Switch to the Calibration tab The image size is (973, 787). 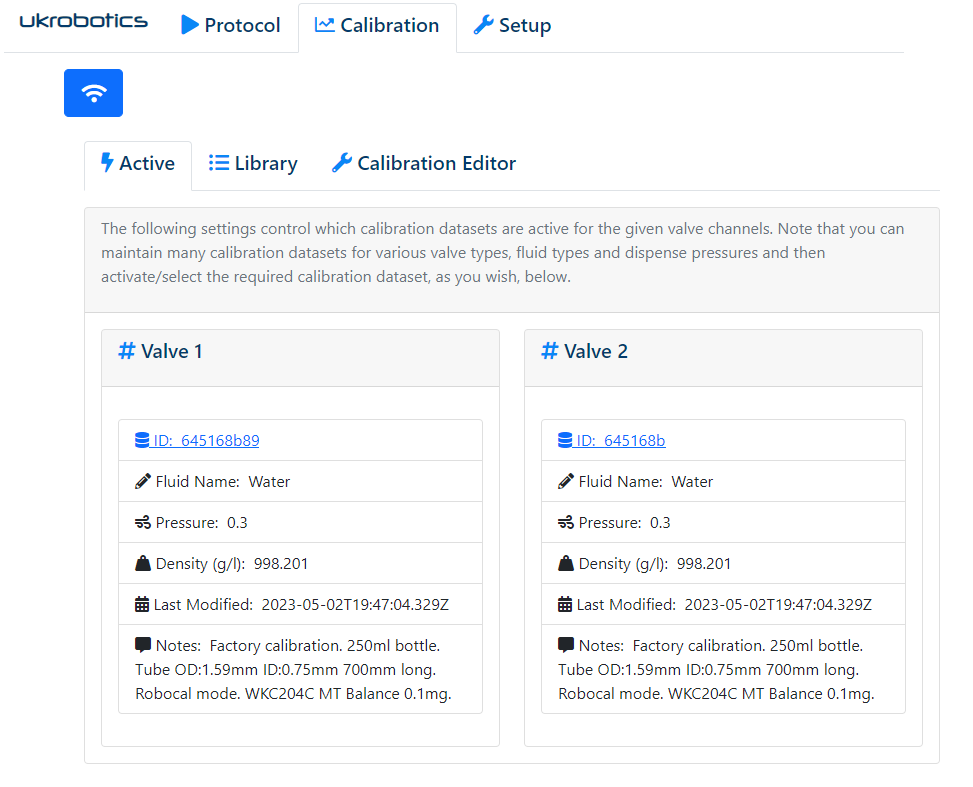coord(377,26)
